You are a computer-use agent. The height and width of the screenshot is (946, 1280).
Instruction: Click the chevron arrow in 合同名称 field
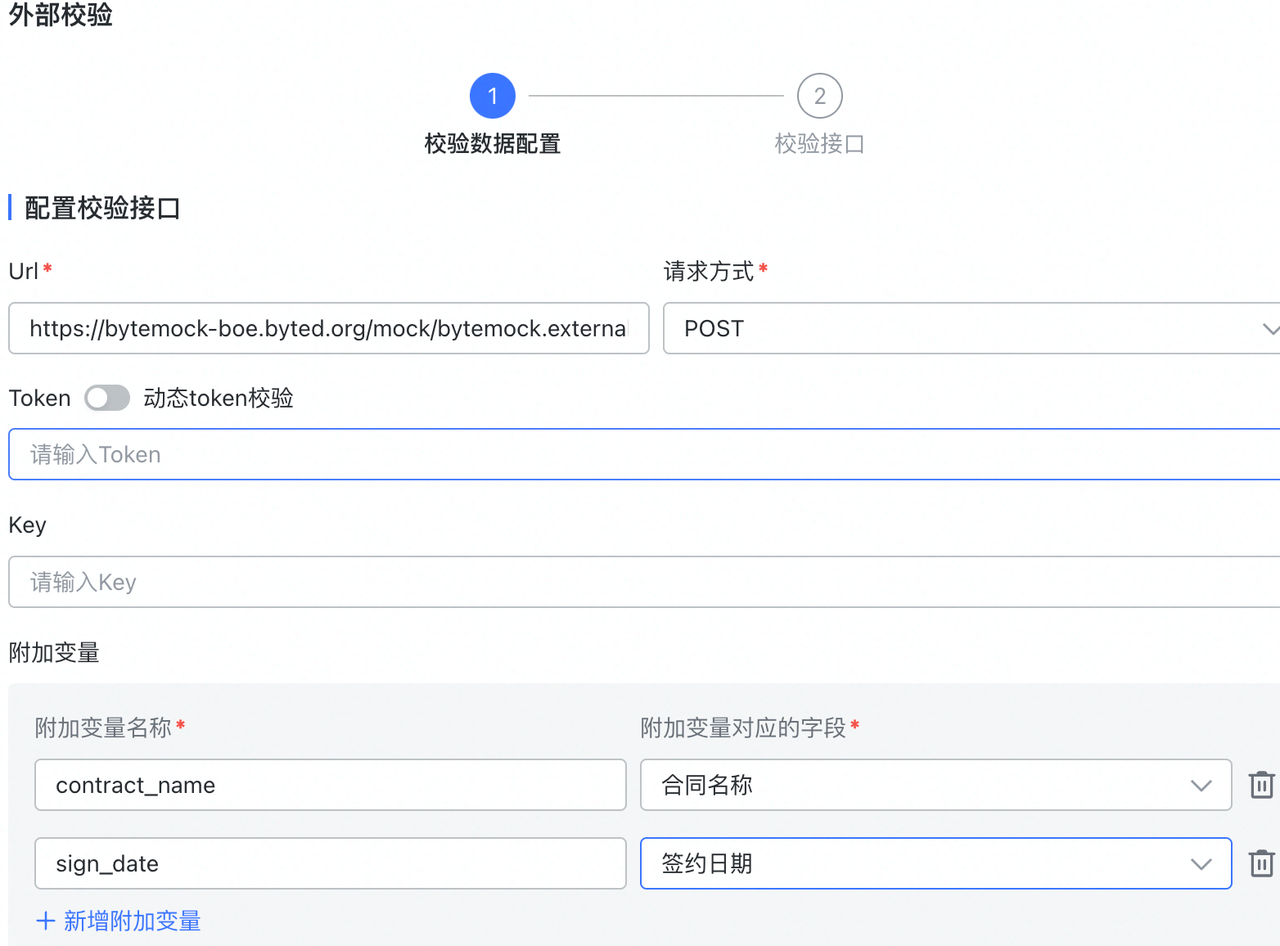pyautogui.click(x=1201, y=786)
